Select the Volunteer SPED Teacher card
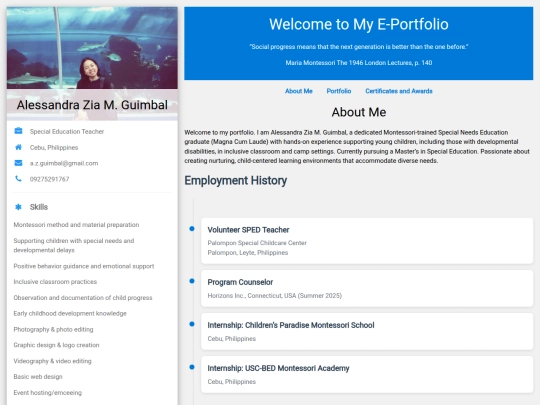 click(367, 241)
